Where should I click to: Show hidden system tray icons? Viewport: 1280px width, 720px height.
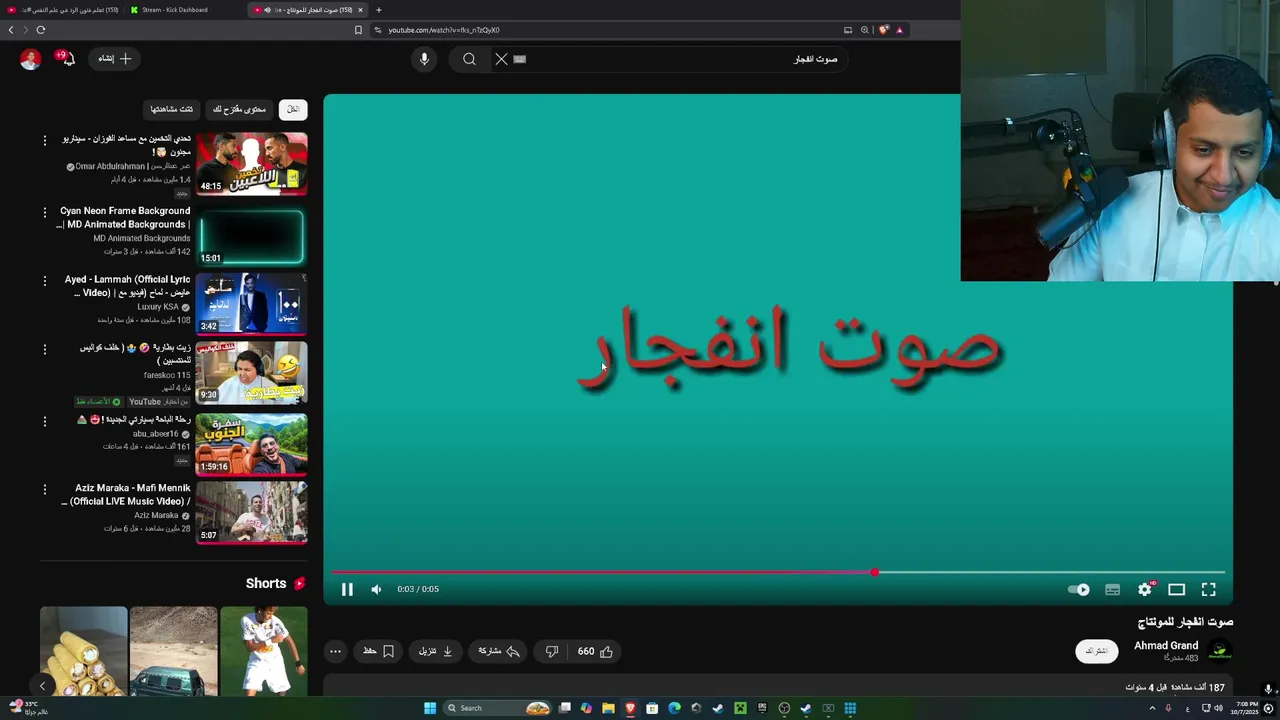coord(1152,708)
